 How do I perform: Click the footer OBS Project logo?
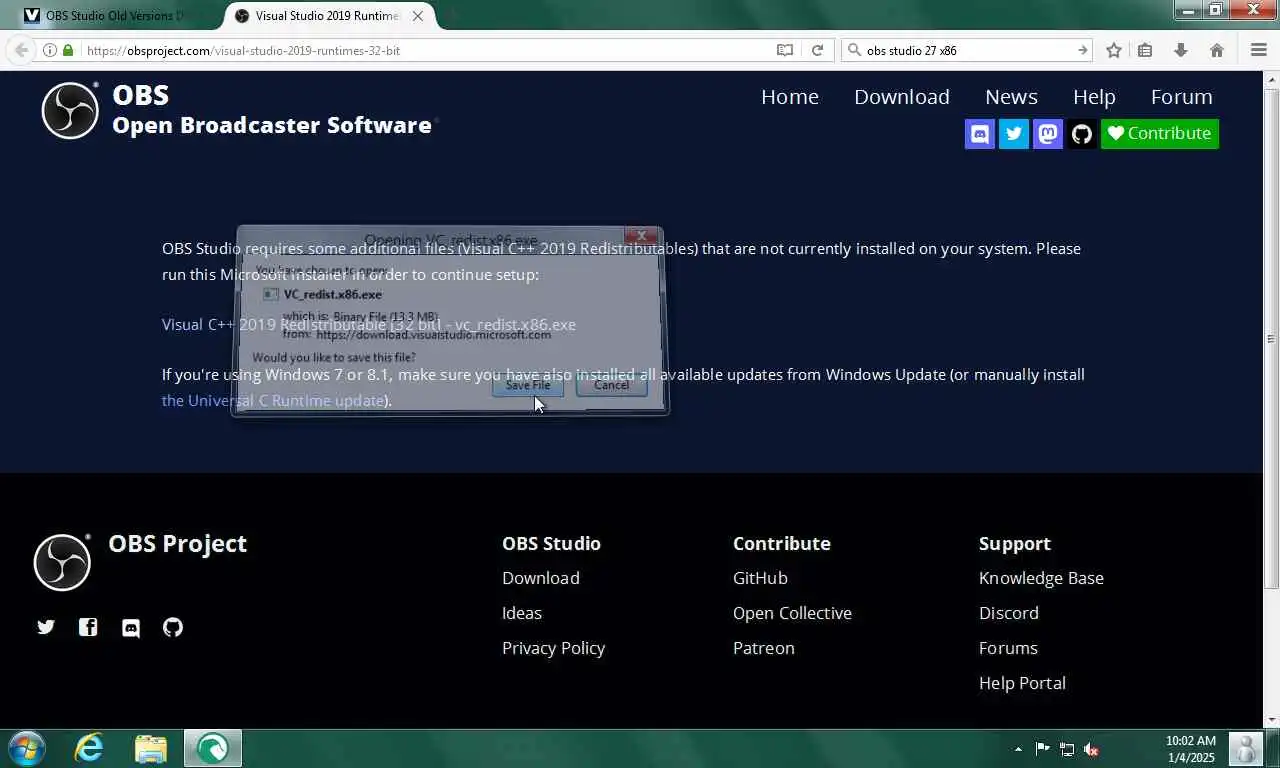tap(62, 562)
